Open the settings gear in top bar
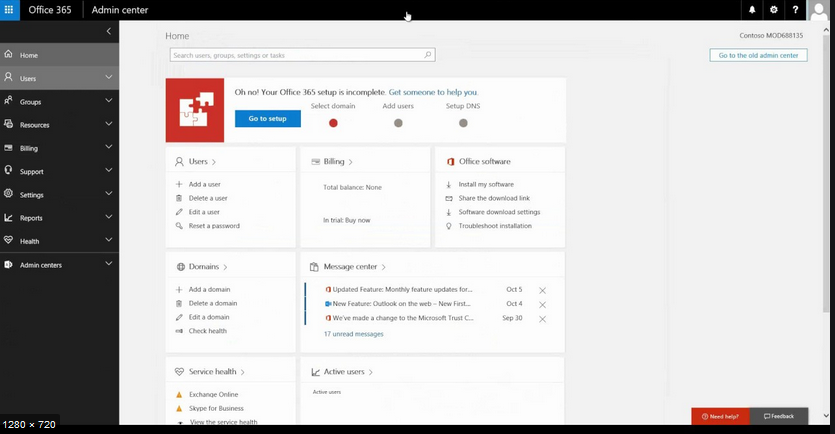Viewport: 835px width, 434px height. [774, 10]
